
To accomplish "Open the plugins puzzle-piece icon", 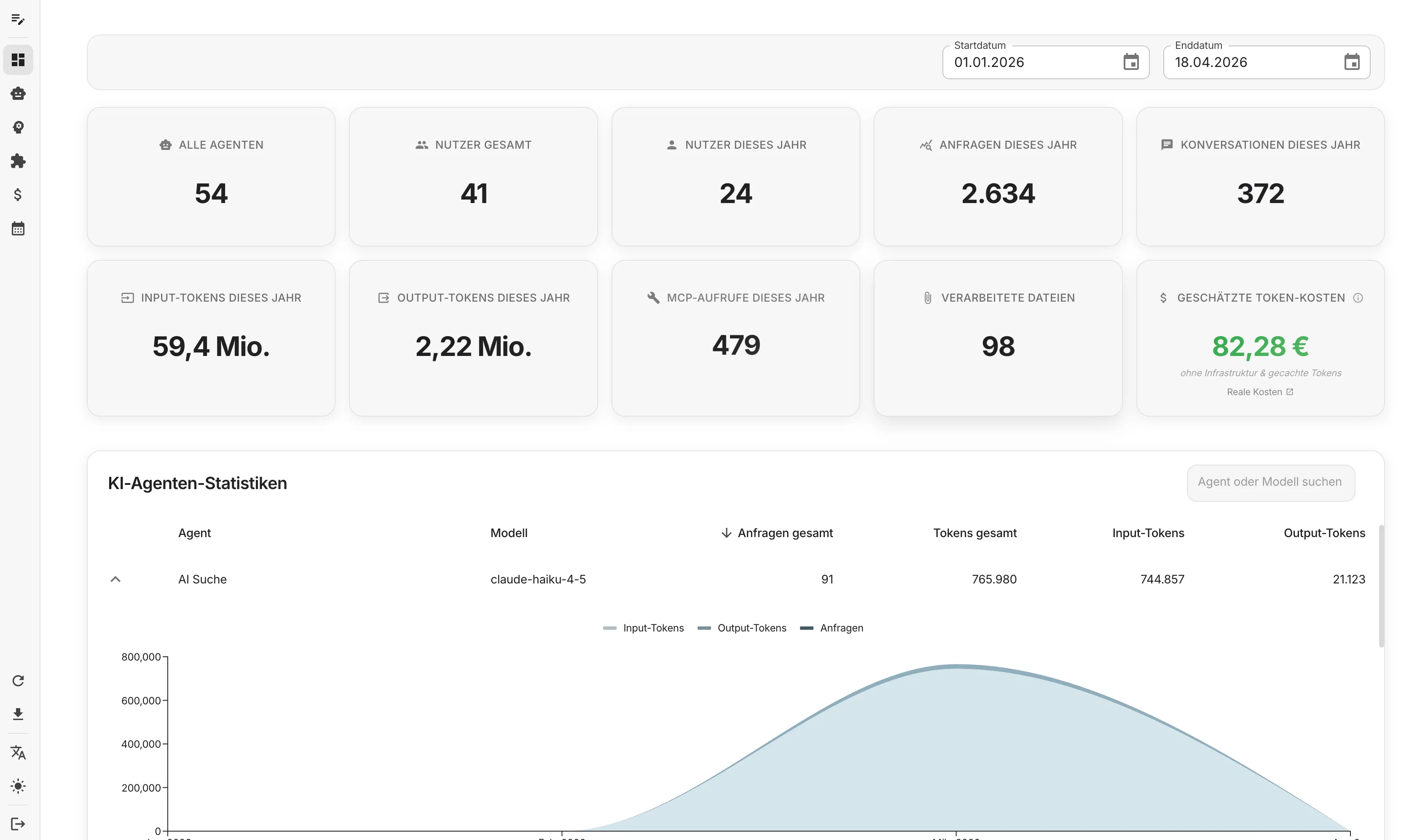I will click(19, 161).
